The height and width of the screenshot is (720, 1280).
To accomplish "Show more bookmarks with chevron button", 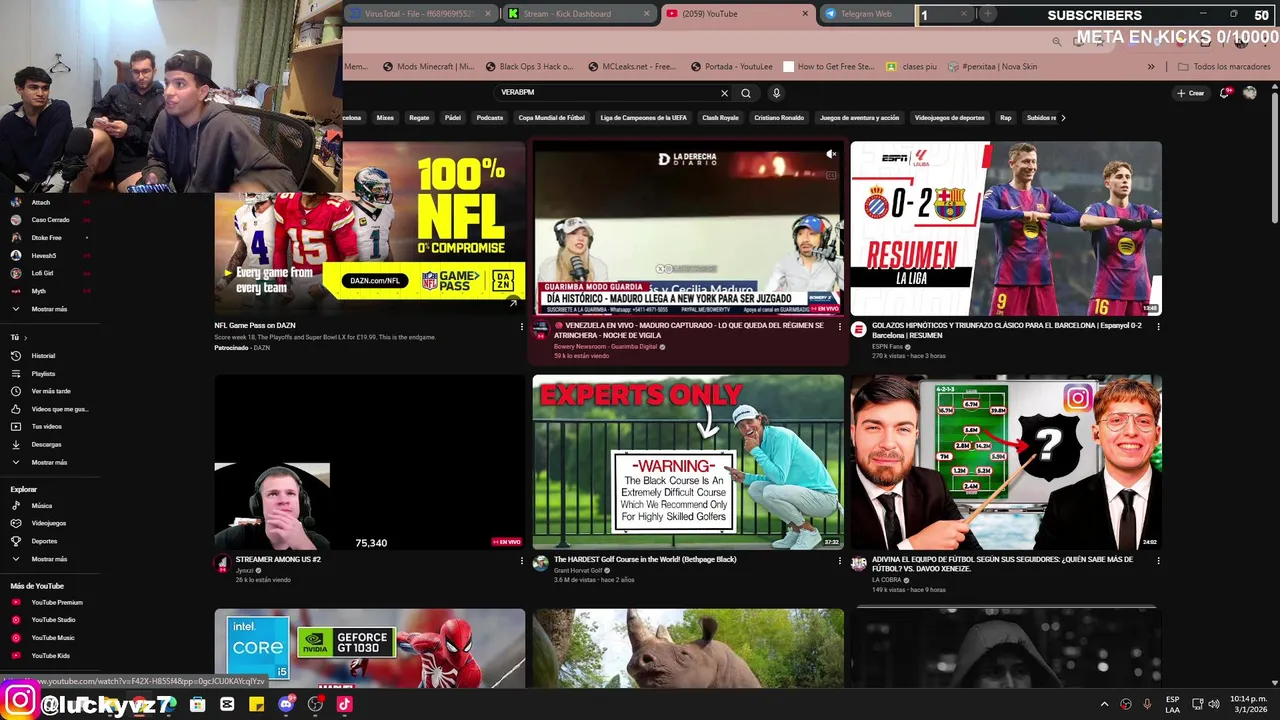I will click(1151, 67).
